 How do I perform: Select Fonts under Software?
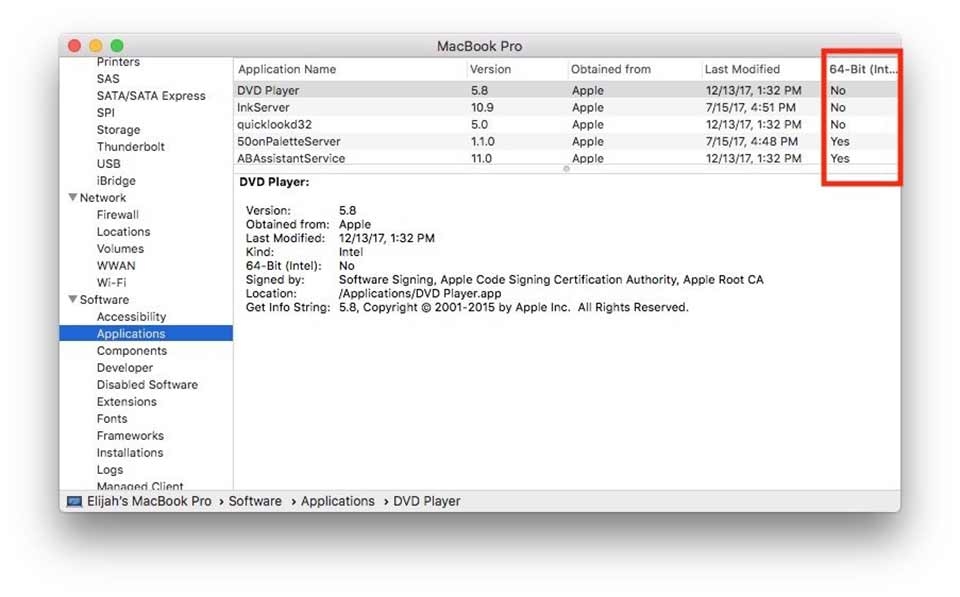(112, 419)
